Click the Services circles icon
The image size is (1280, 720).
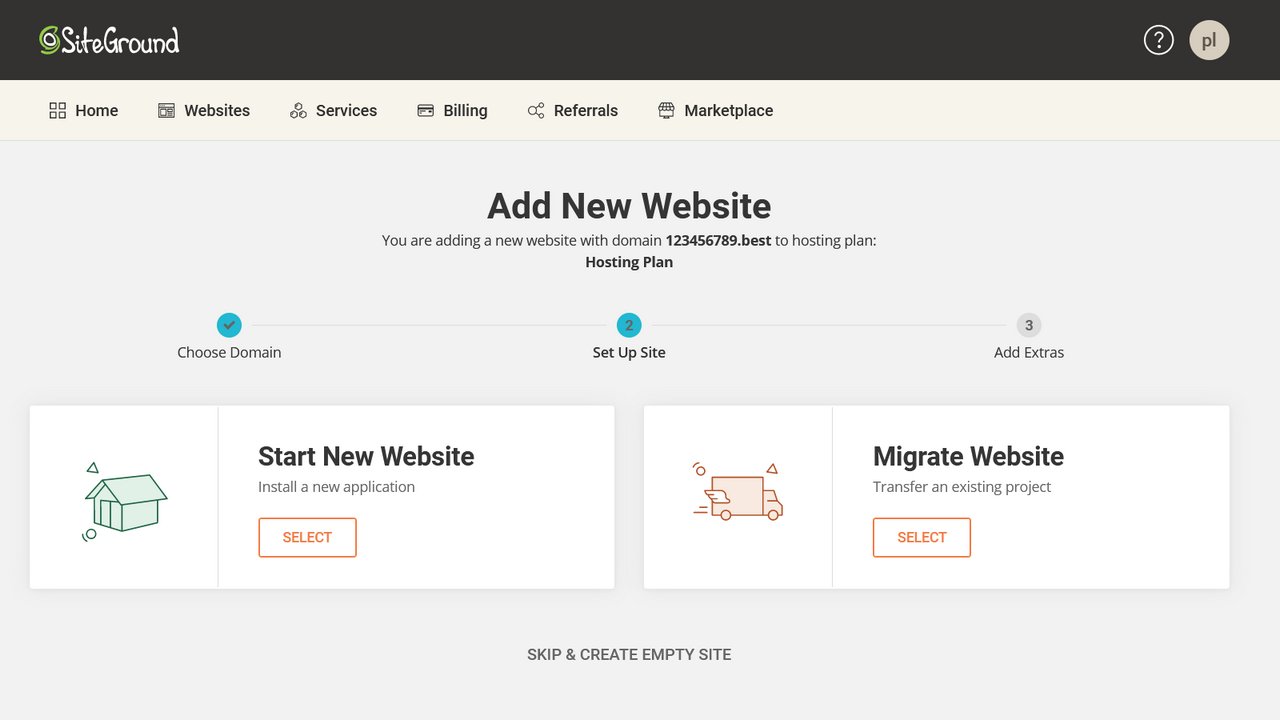pyautogui.click(x=298, y=111)
